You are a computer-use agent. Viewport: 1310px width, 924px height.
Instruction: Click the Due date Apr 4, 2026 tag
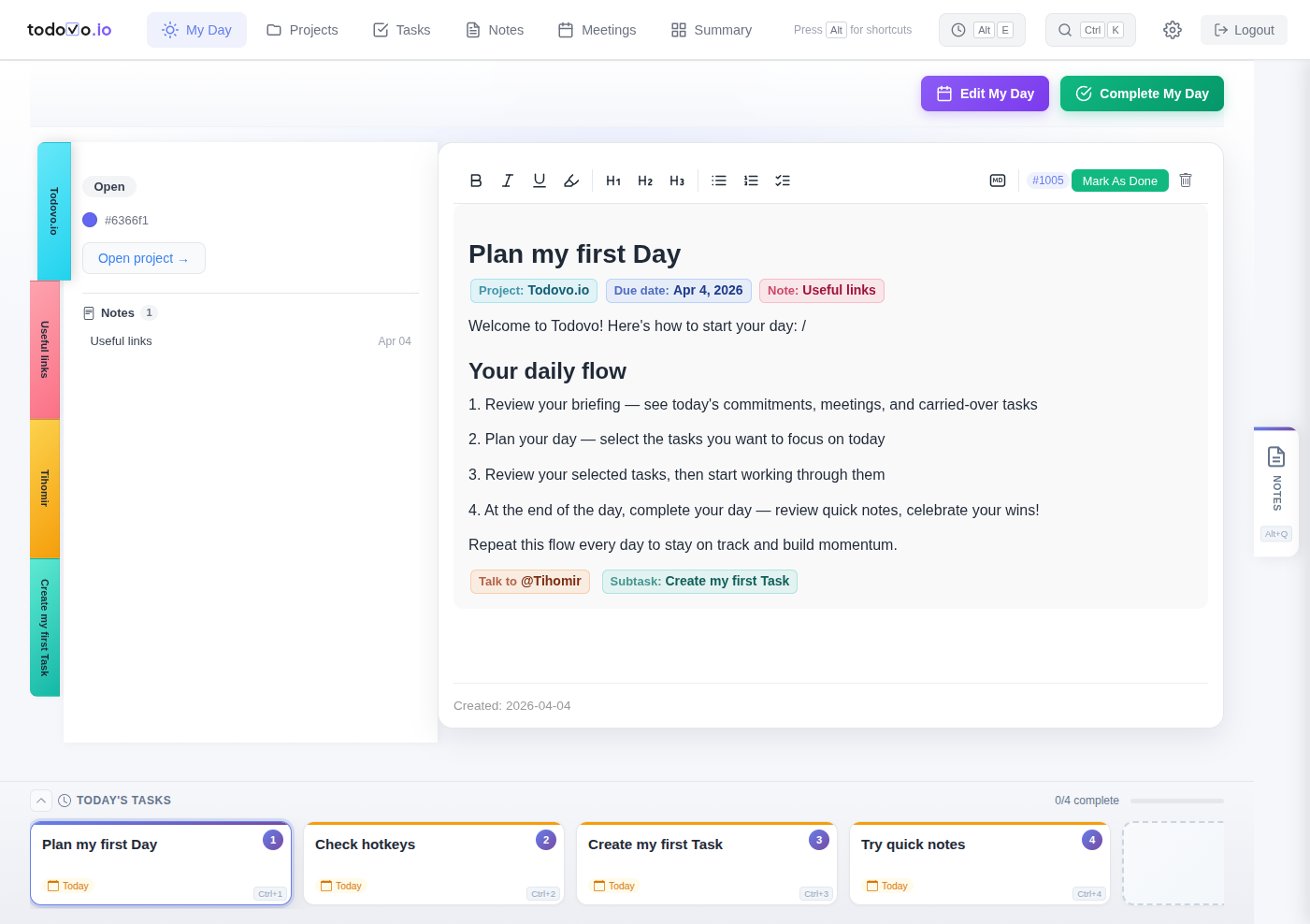(679, 291)
